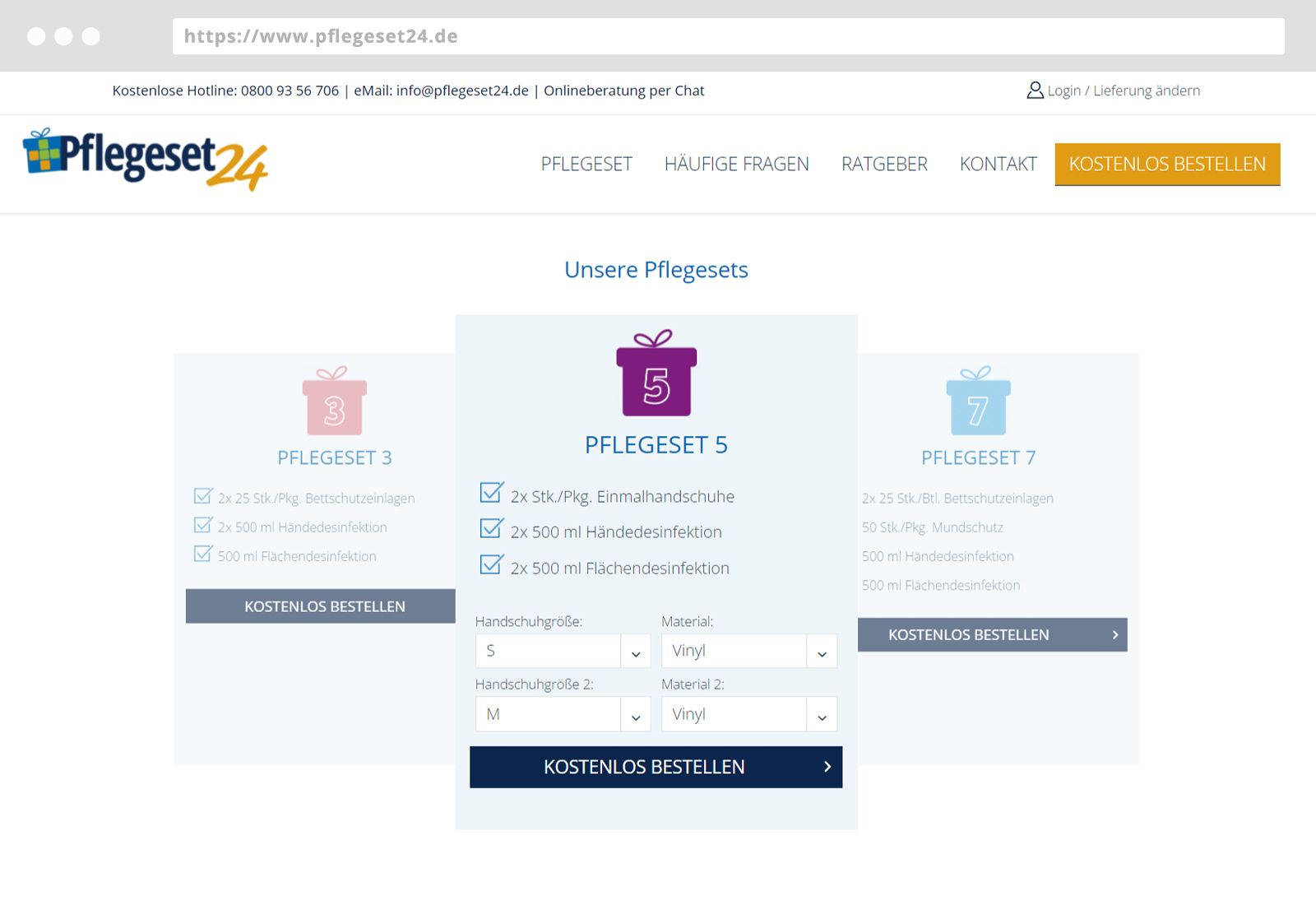Toggle the Einmalhandschuhe checkbox
The width and height of the screenshot is (1316, 905).
click(491, 494)
